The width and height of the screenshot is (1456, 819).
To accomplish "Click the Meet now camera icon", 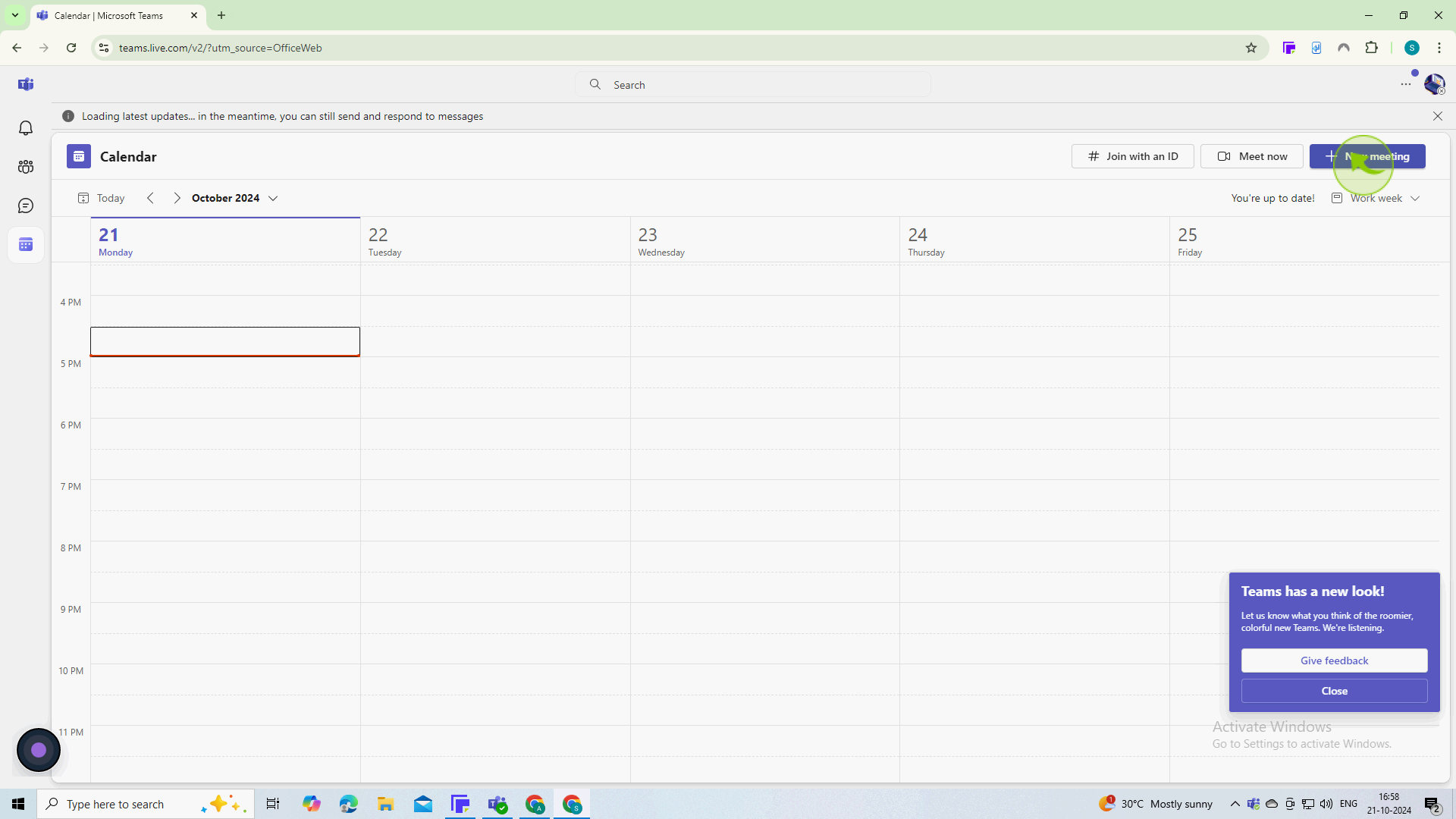I will coord(1224,157).
